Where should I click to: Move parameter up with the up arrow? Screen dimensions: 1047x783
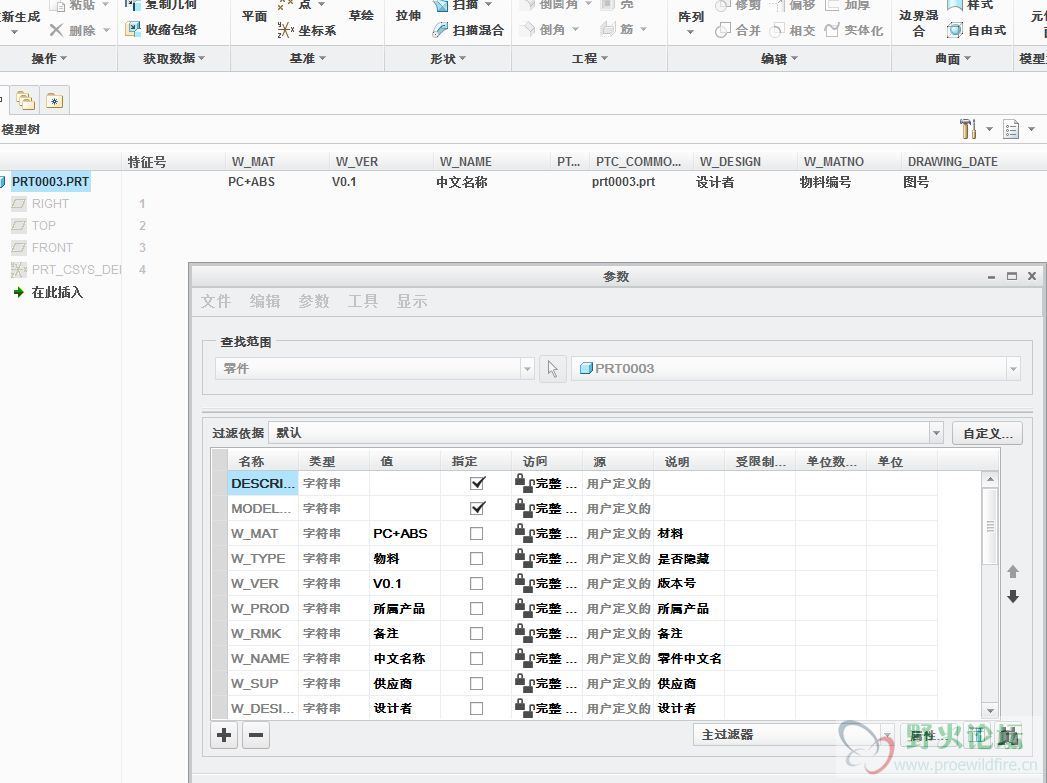point(1013,571)
